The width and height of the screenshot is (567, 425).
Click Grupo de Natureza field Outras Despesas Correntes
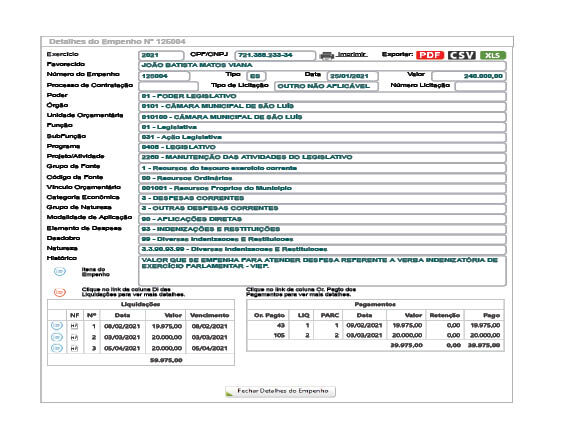[322, 208]
